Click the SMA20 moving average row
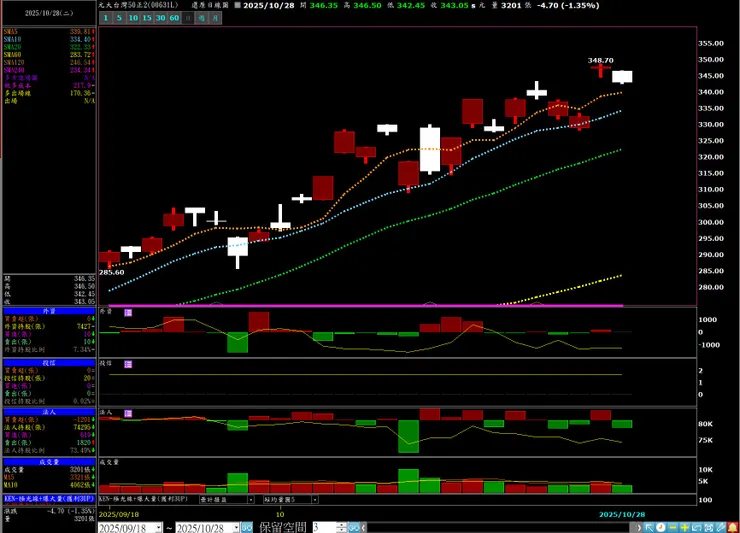Screen dimensions: 740x533 pyautogui.click(x=49, y=47)
